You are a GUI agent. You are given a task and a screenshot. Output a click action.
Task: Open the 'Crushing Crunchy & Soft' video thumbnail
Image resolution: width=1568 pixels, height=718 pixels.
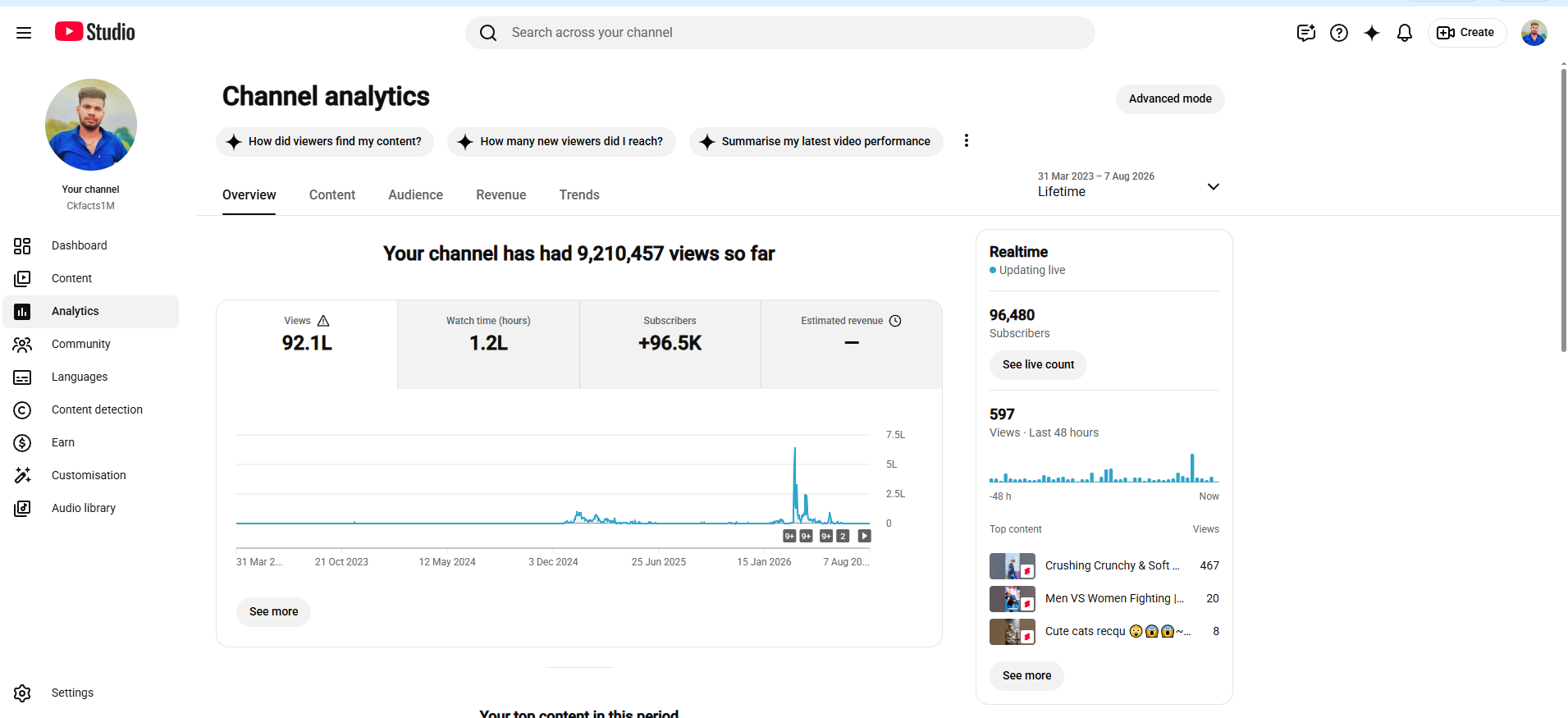[1013, 565]
